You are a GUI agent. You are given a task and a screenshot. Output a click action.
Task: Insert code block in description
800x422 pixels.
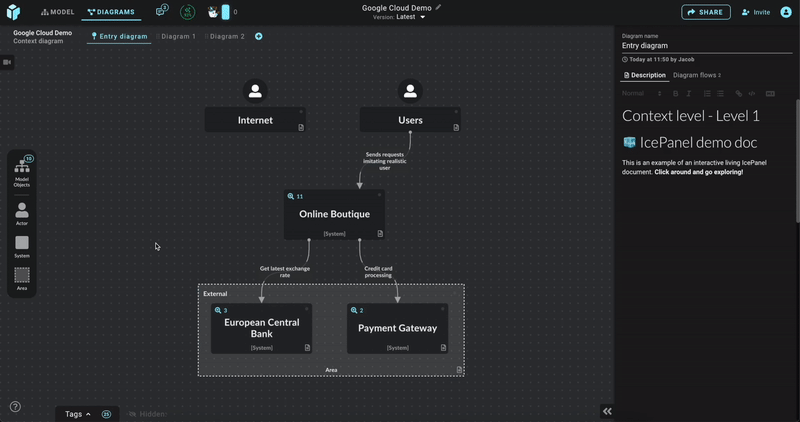click(x=752, y=93)
